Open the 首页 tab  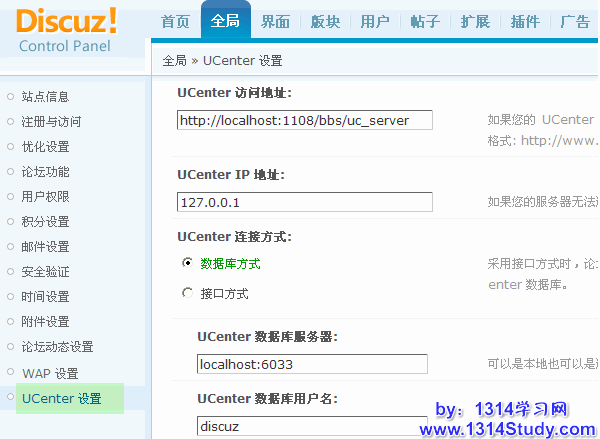(x=175, y=22)
